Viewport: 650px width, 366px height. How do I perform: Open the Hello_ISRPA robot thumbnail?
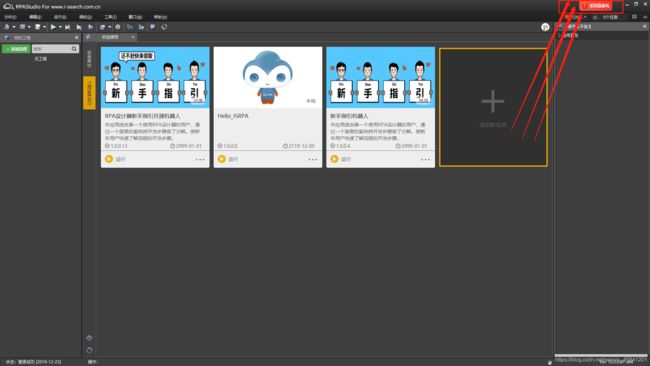(268, 78)
